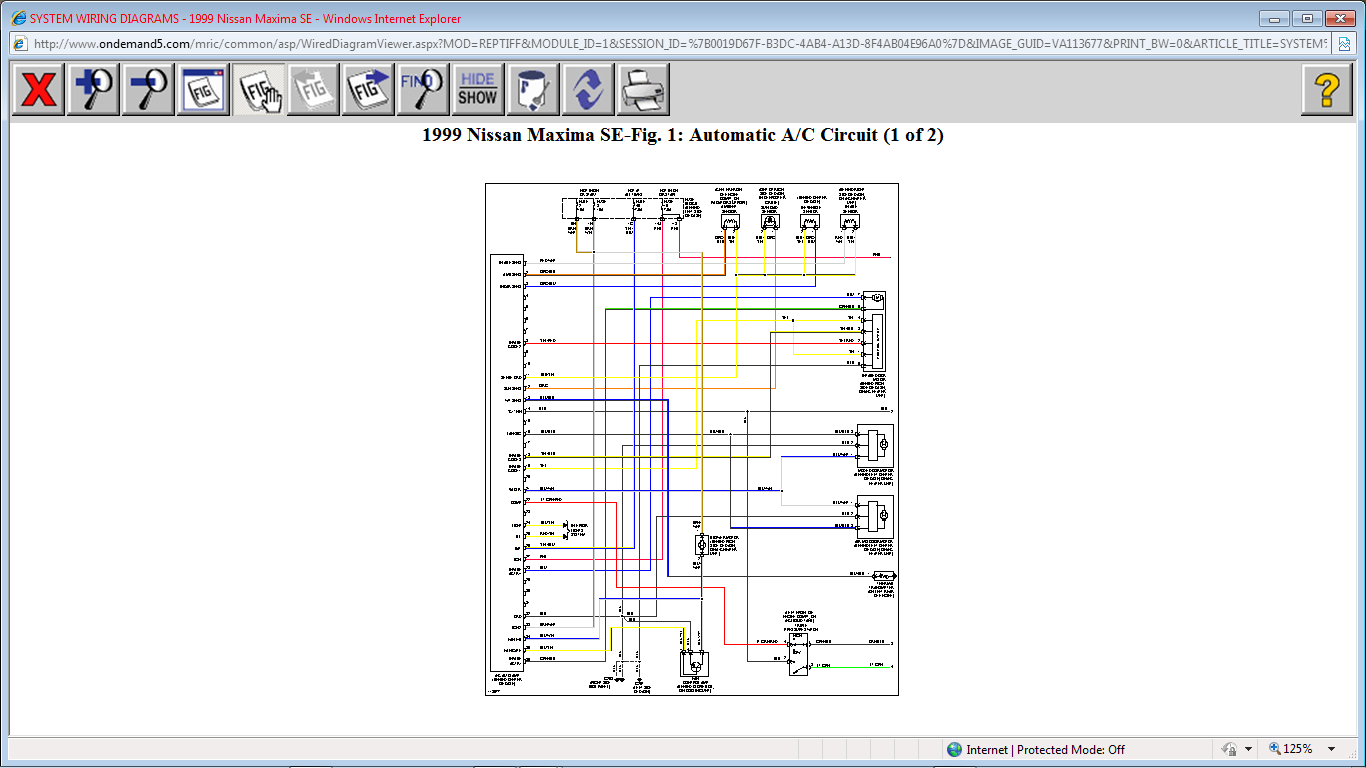
Task: Go to the next figure
Action: click(368, 90)
